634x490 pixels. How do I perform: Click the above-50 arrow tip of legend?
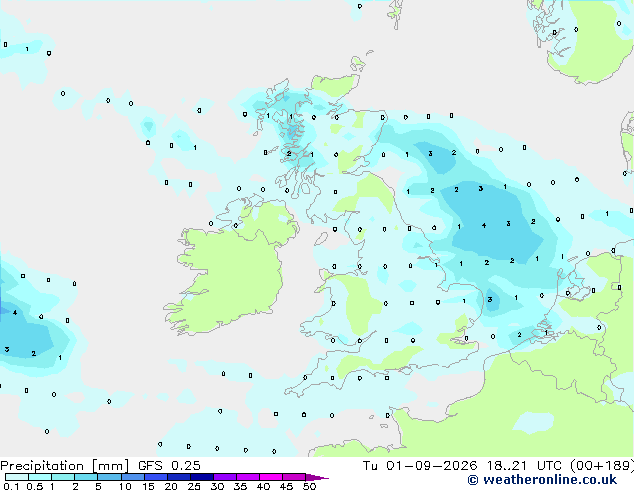[317, 477]
